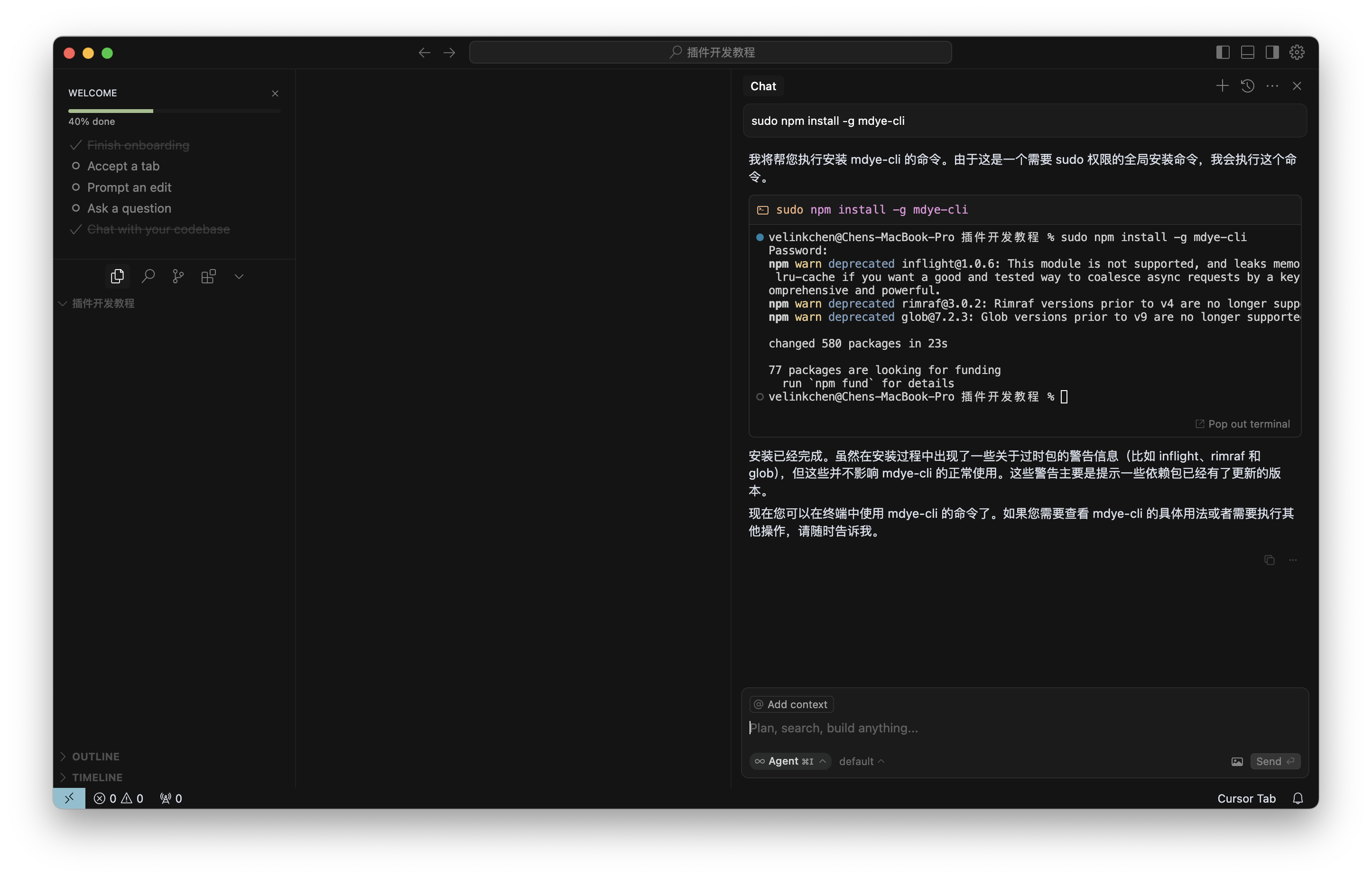1372x879 pixels.
Task: Expand the TIMELINE section
Action: (97, 777)
